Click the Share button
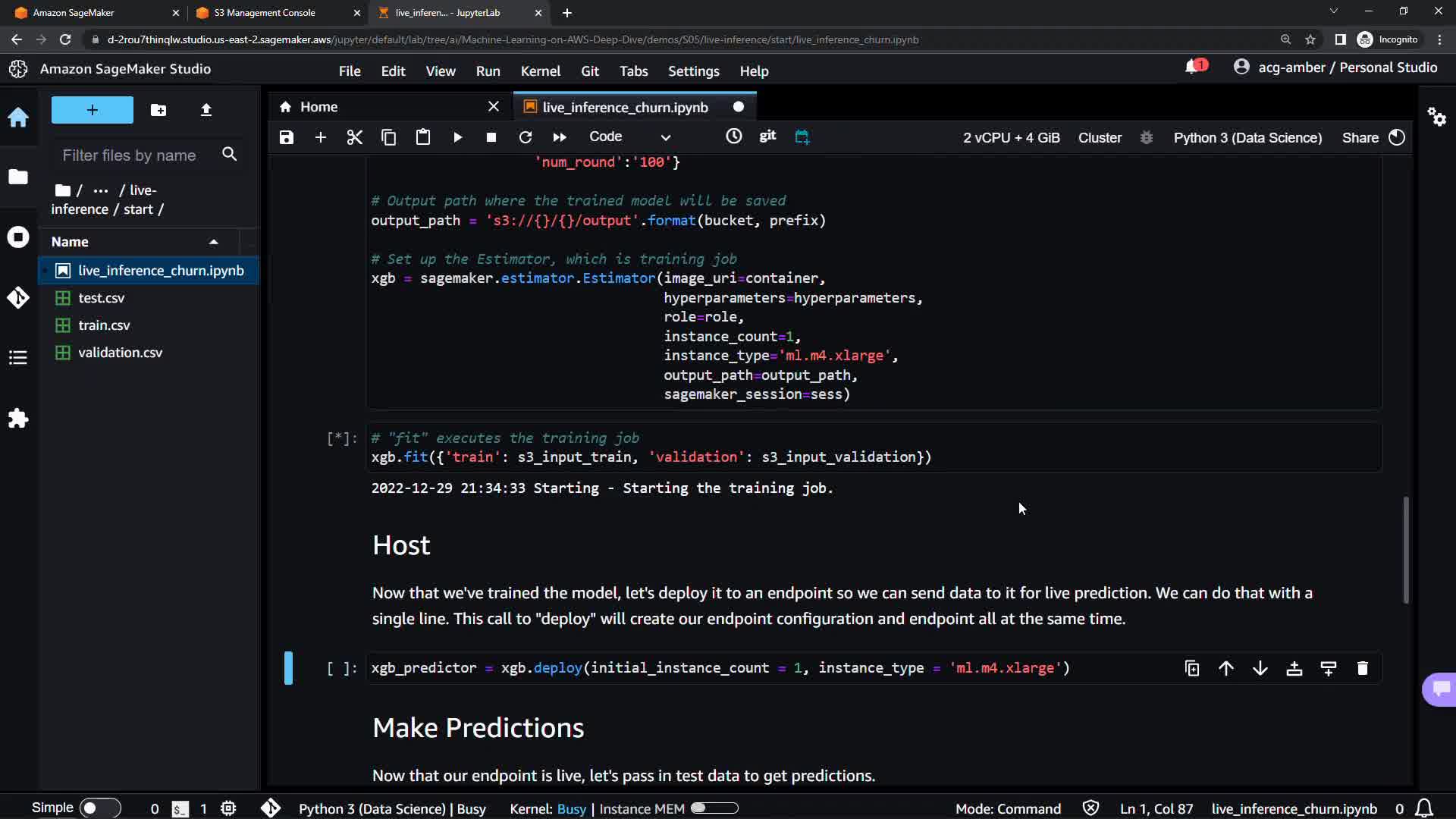 coord(1360,137)
